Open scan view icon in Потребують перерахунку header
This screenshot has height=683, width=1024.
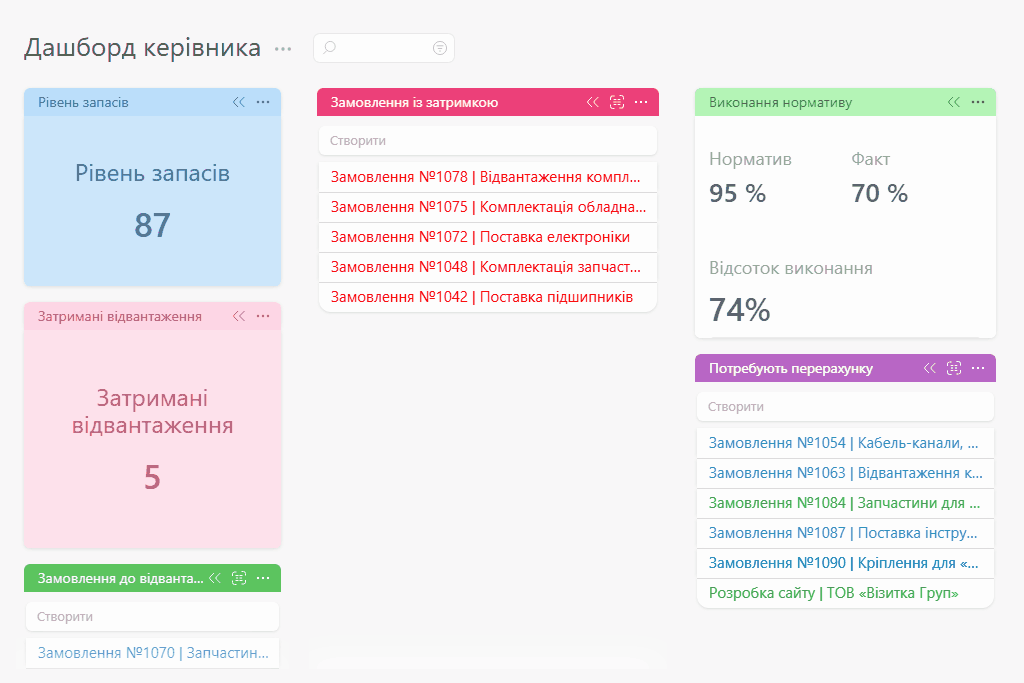953,368
